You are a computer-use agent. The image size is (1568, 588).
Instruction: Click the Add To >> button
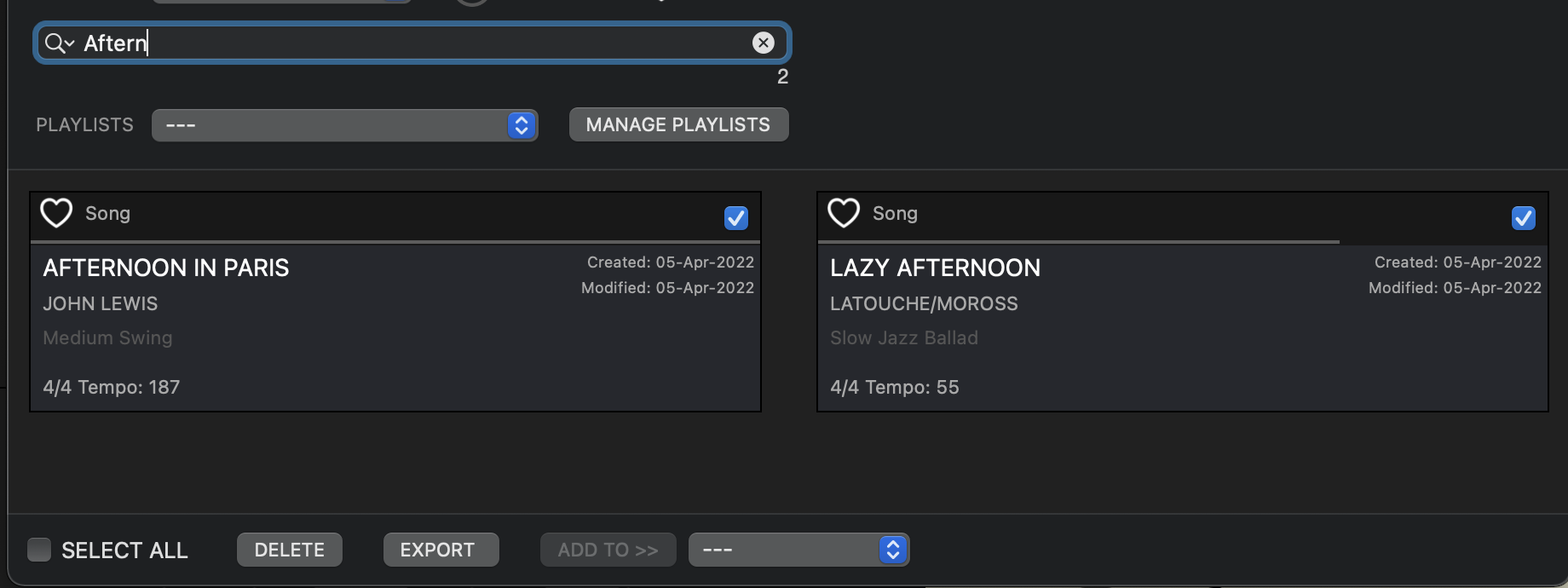pos(608,550)
